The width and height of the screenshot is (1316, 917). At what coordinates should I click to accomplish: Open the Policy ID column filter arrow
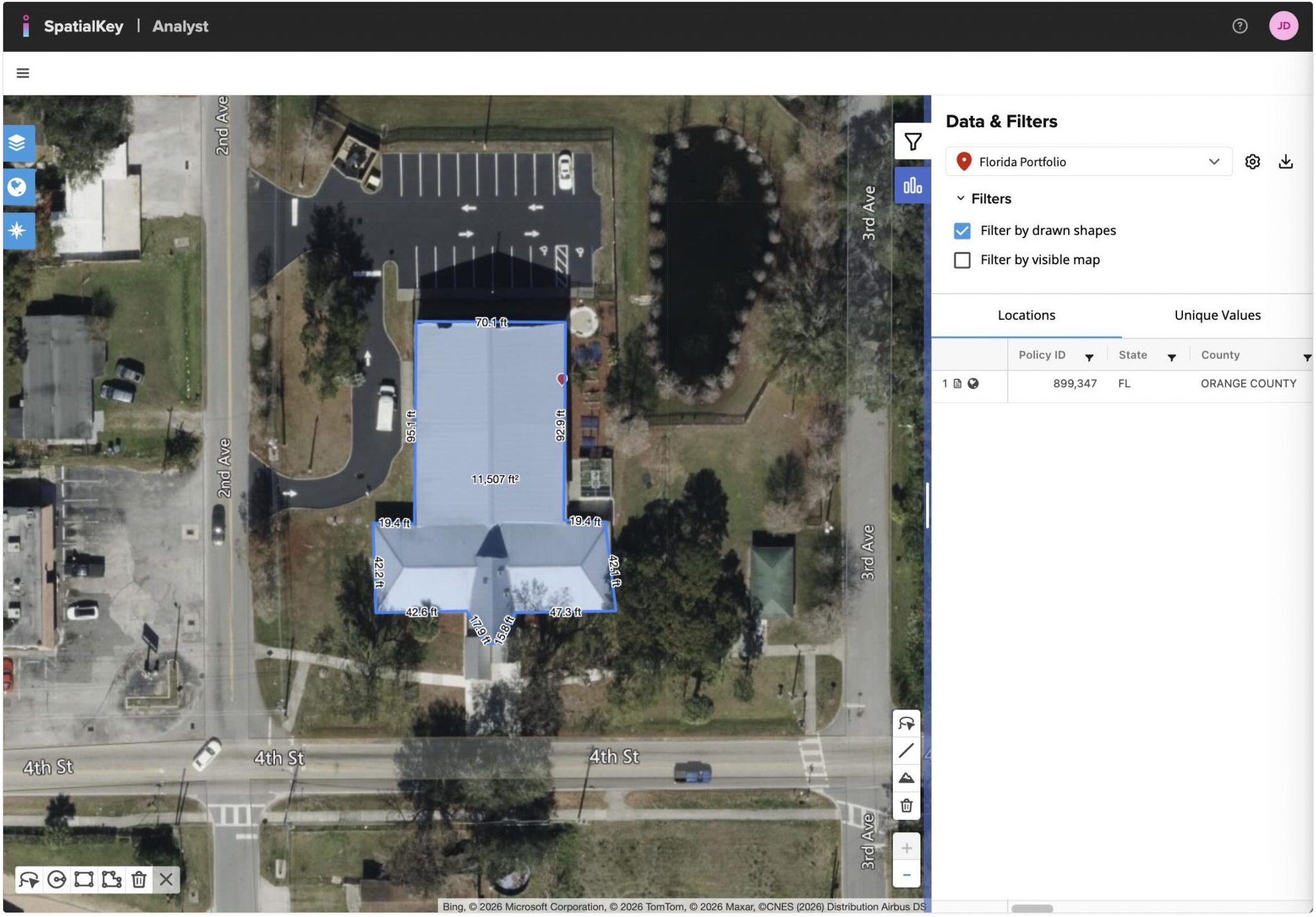pyautogui.click(x=1089, y=357)
